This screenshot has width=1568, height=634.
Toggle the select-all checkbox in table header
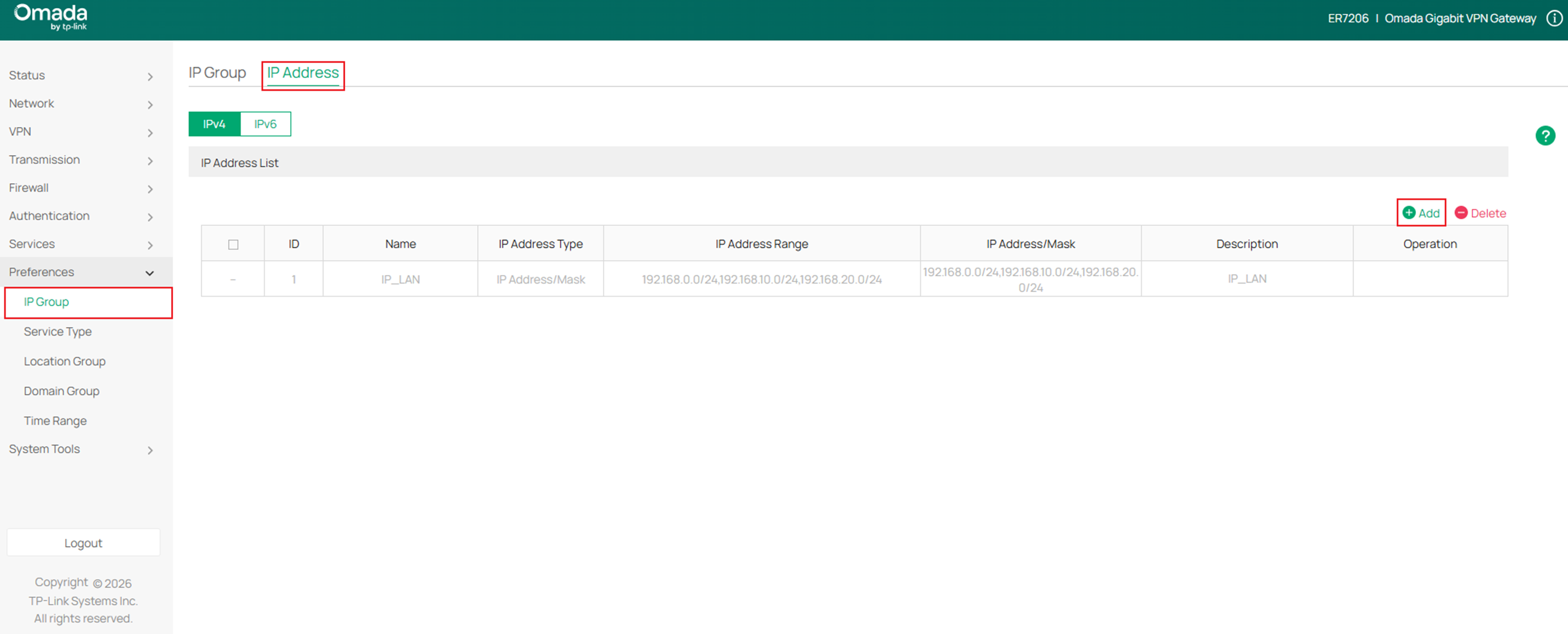pyautogui.click(x=232, y=243)
